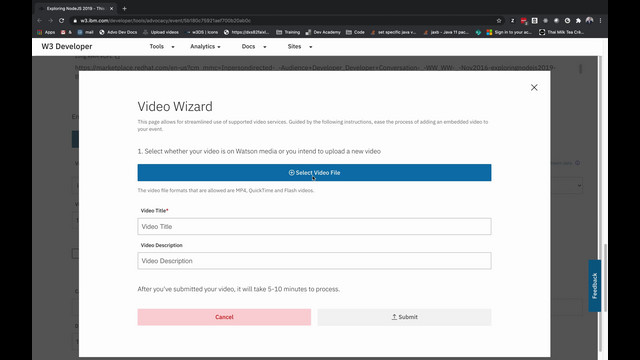Click the Select Video File button
The height and width of the screenshot is (360, 640).
click(314, 173)
